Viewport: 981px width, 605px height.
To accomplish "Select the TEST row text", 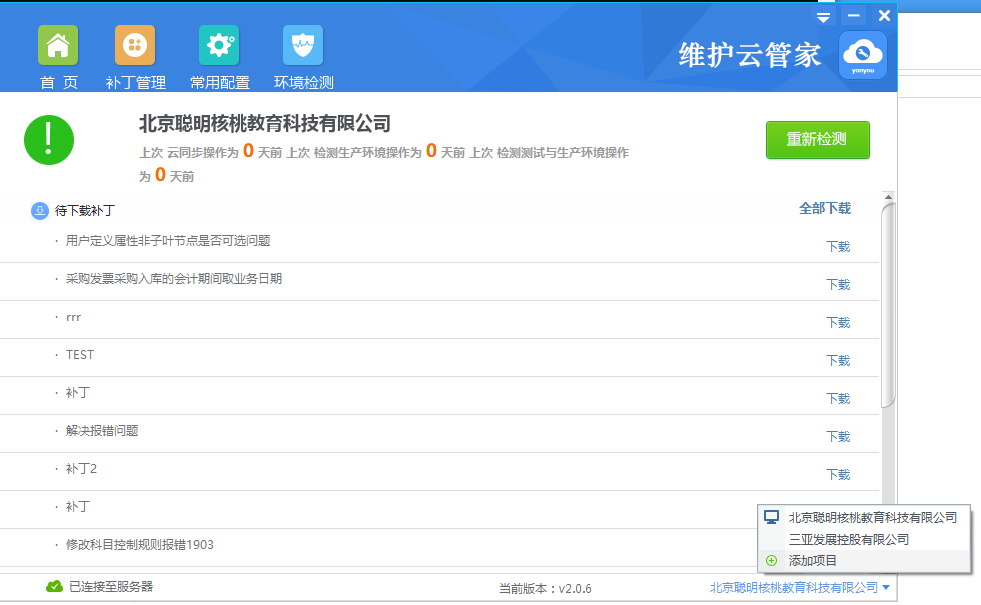I will [79, 355].
